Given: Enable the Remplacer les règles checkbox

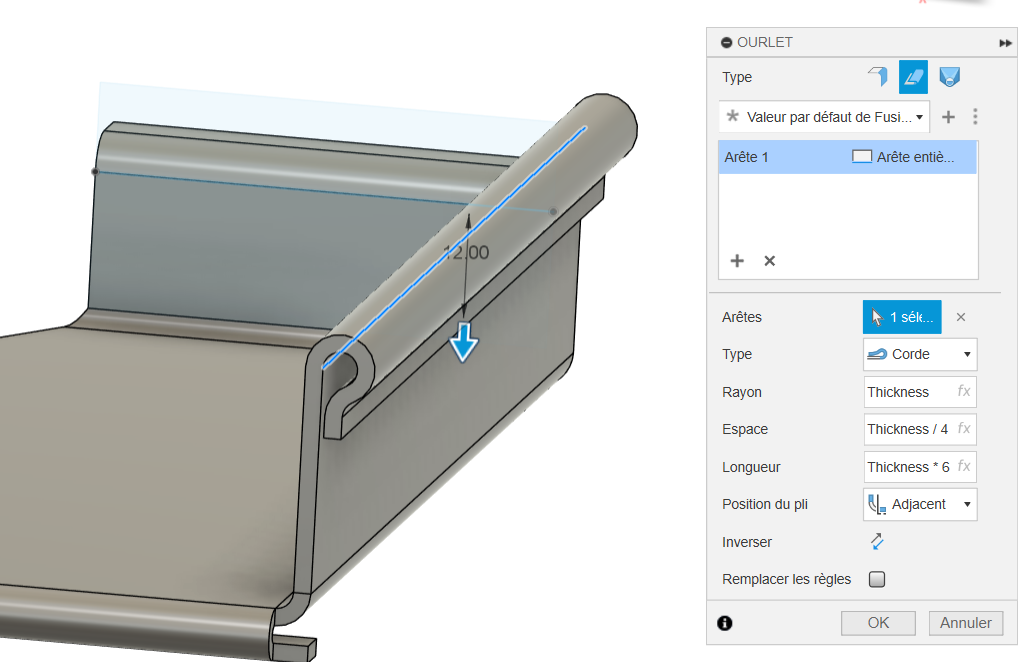Looking at the screenshot, I should coord(877,579).
